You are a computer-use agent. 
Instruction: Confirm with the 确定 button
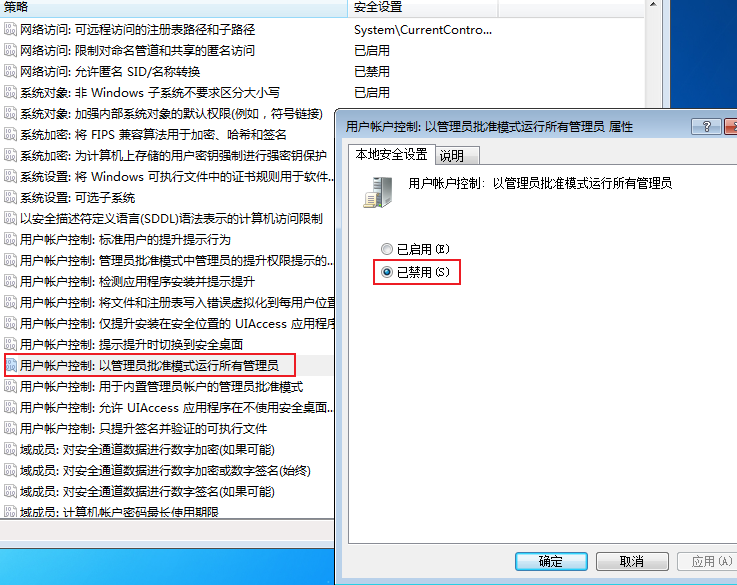551,562
